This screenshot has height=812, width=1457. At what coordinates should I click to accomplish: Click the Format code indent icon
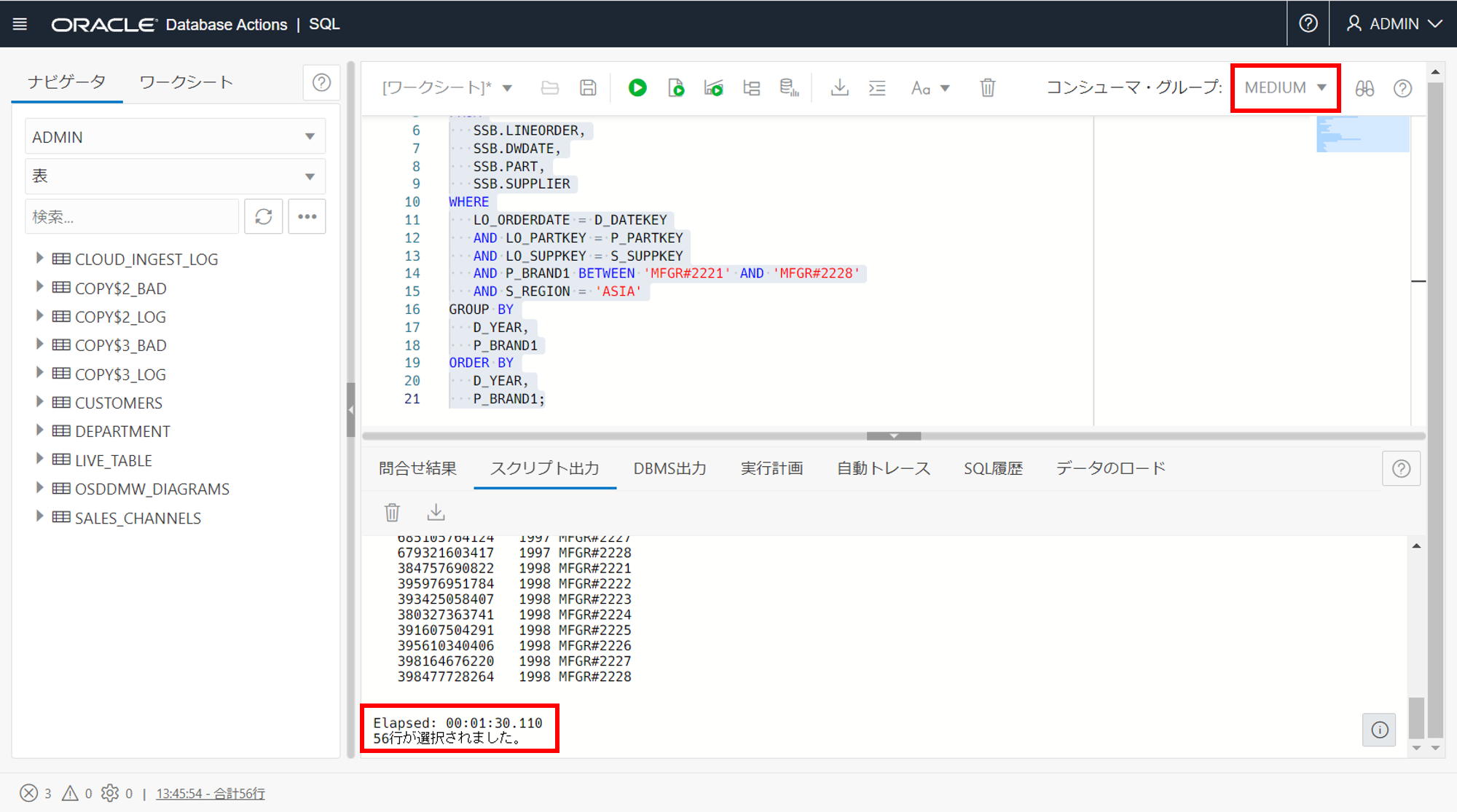pyautogui.click(x=877, y=88)
